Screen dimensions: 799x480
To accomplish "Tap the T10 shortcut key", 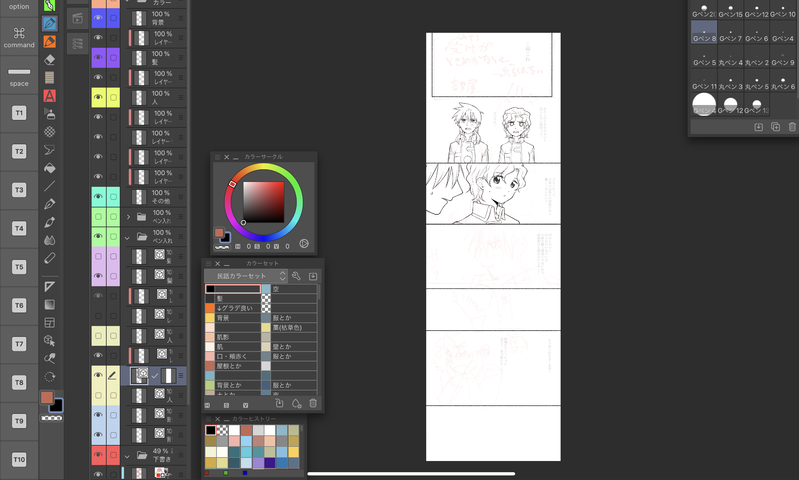I will [19, 459].
